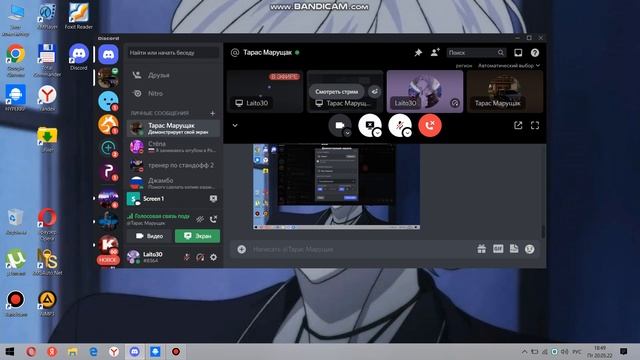Open conversation with Джамбо

pyautogui.click(x=173, y=183)
